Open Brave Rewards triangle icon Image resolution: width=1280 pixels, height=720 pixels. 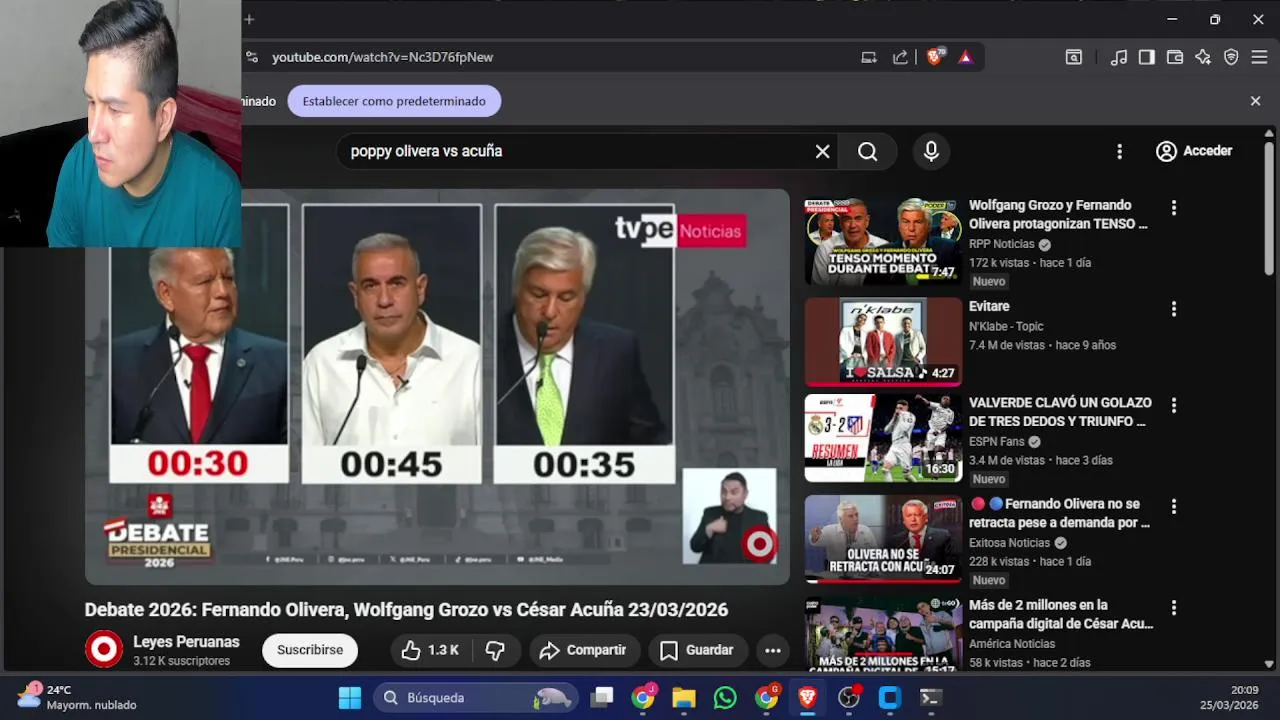coord(965,57)
